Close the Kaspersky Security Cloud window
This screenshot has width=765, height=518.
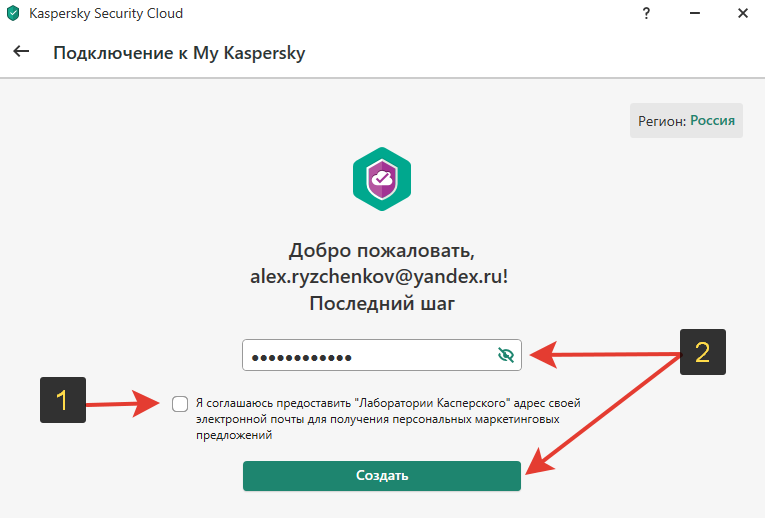click(743, 13)
